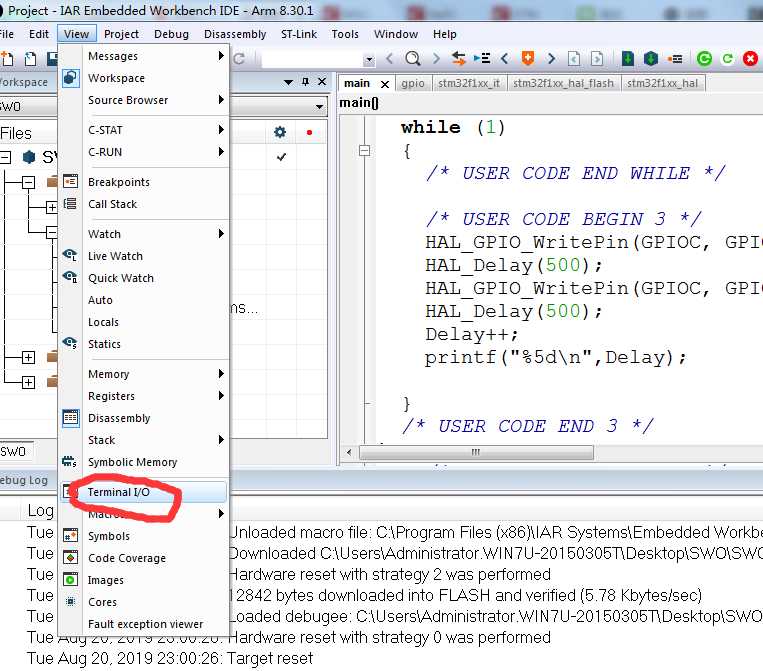Image resolution: width=763 pixels, height=671 pixels.
Task: Click the workspace settings gear icon
Action: click(280, 132)
